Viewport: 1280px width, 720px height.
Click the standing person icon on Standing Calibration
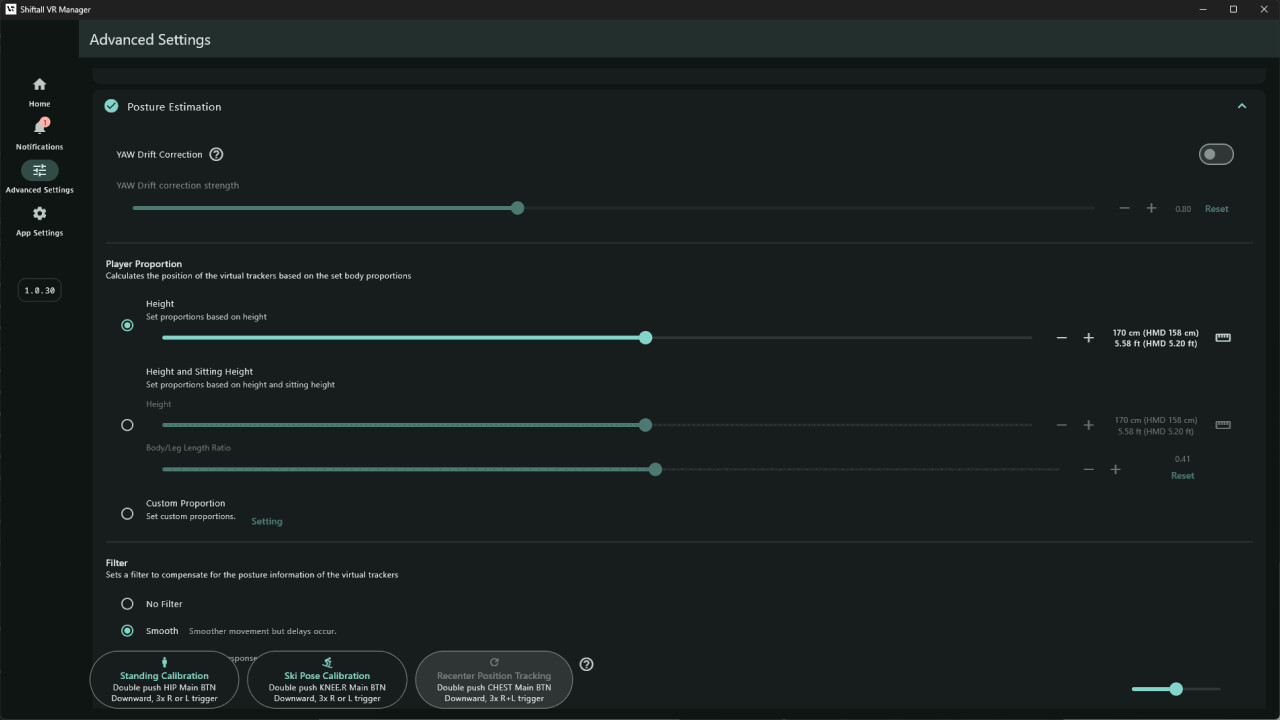point(164,661)
